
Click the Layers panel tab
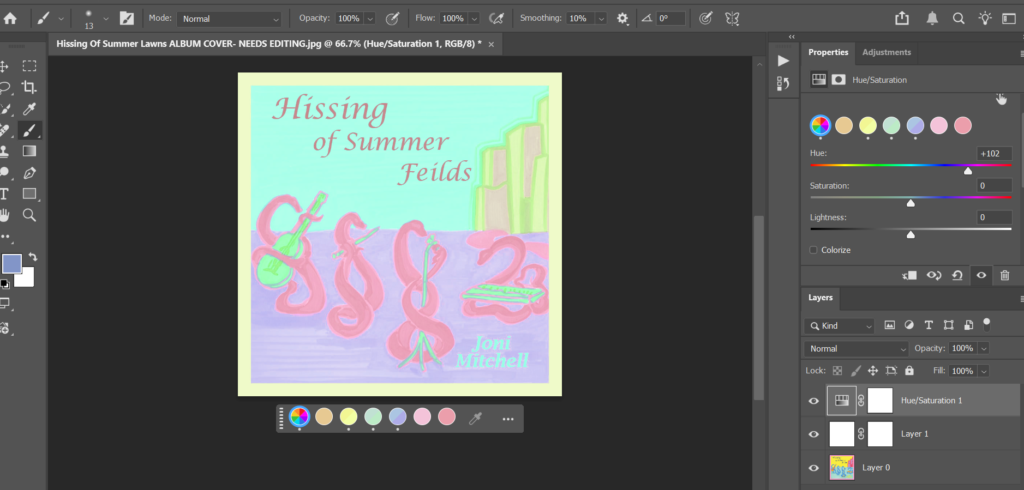coord(820,297)
